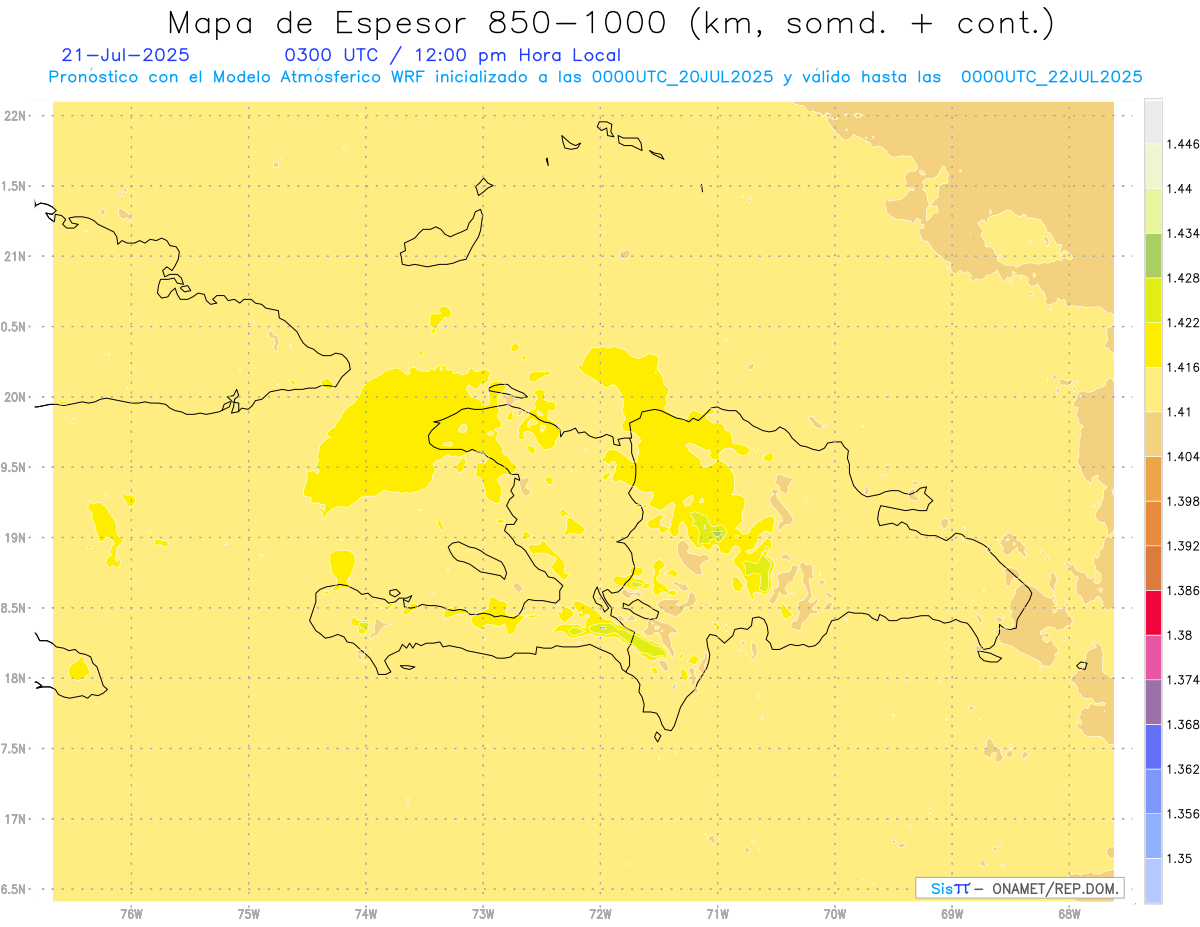Click legend value 1.362
The height and width of the screenshot is (927, 1200).
(x=1182, y=769)
